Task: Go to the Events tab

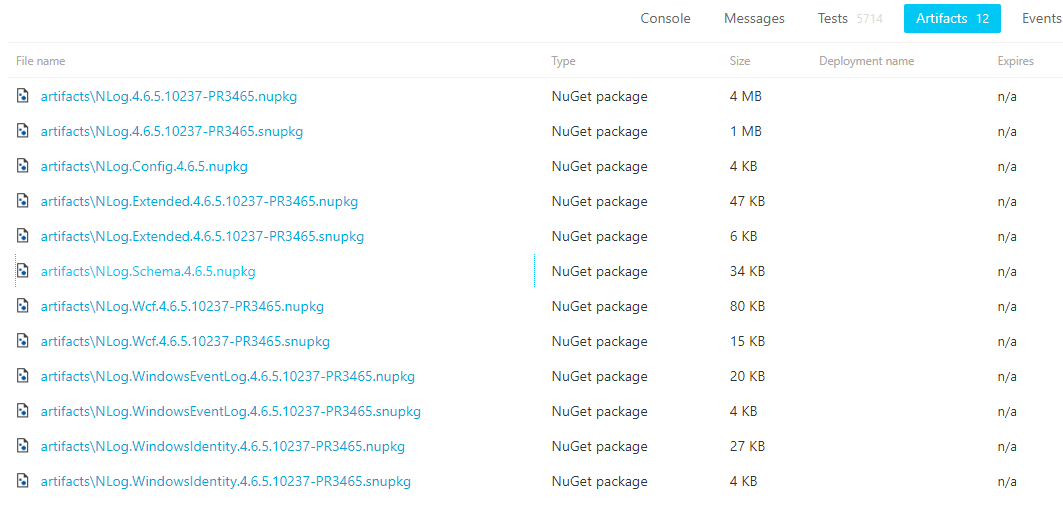Action: pos(1041,18)
